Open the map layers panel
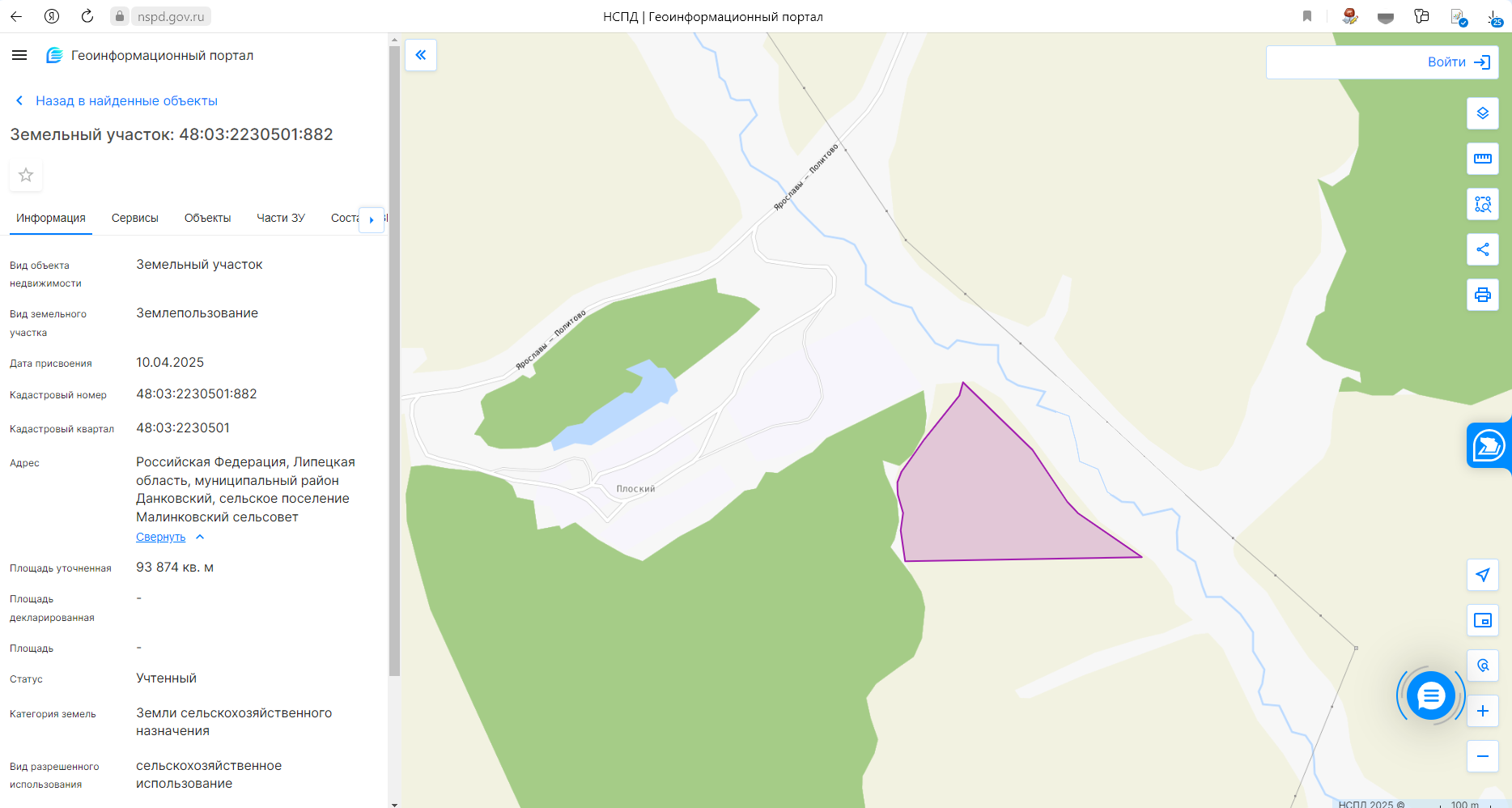The height and width of the screenshot is (808, 1512). tap(1482, 113)
